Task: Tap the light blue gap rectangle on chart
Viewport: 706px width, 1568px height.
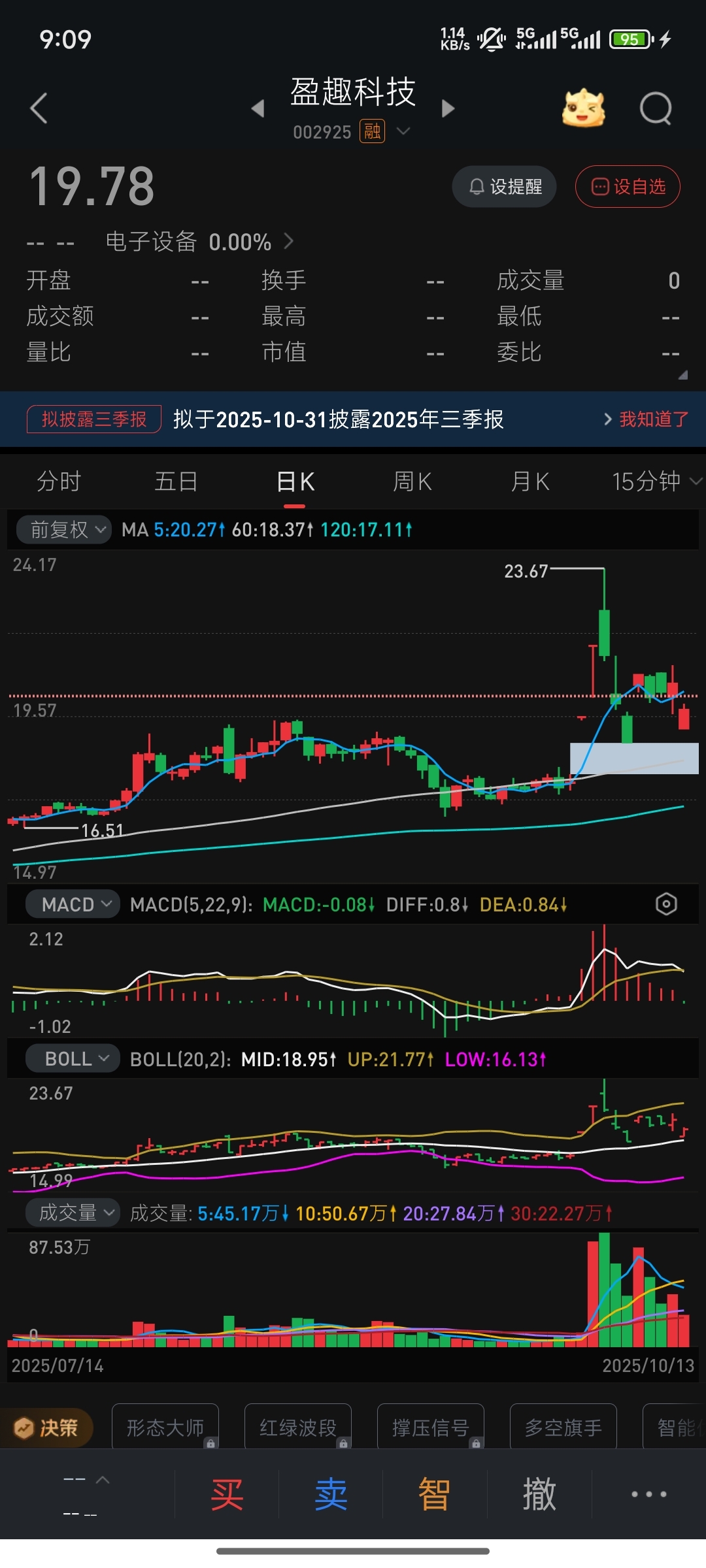Action: coord(634,759)
